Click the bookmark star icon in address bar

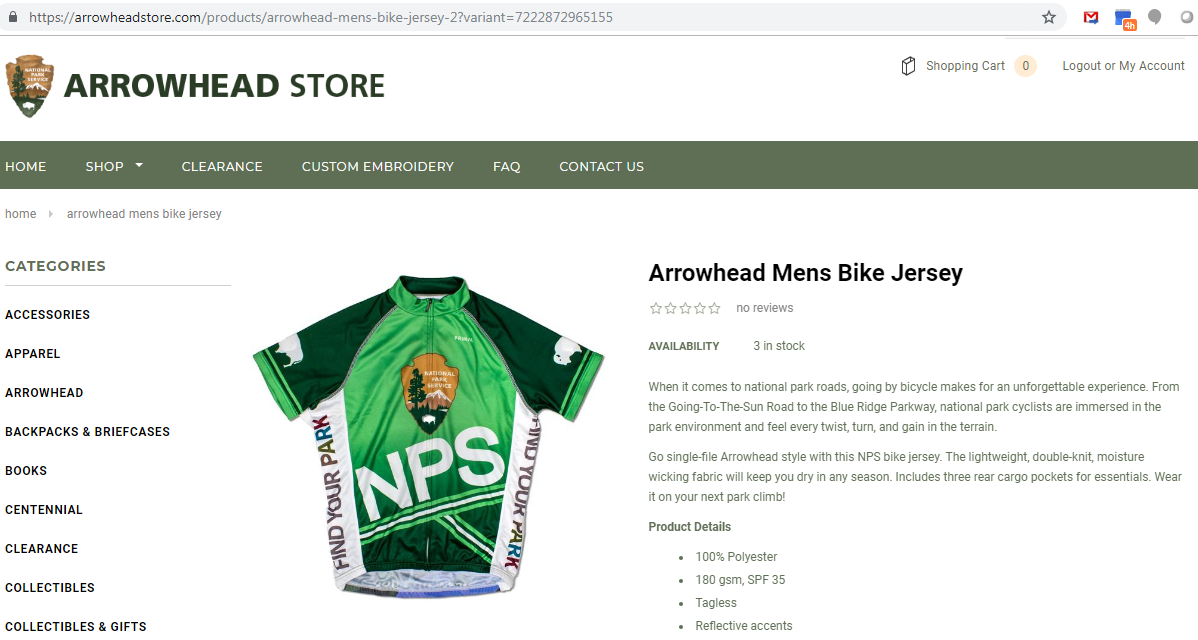pos(1049,17)
